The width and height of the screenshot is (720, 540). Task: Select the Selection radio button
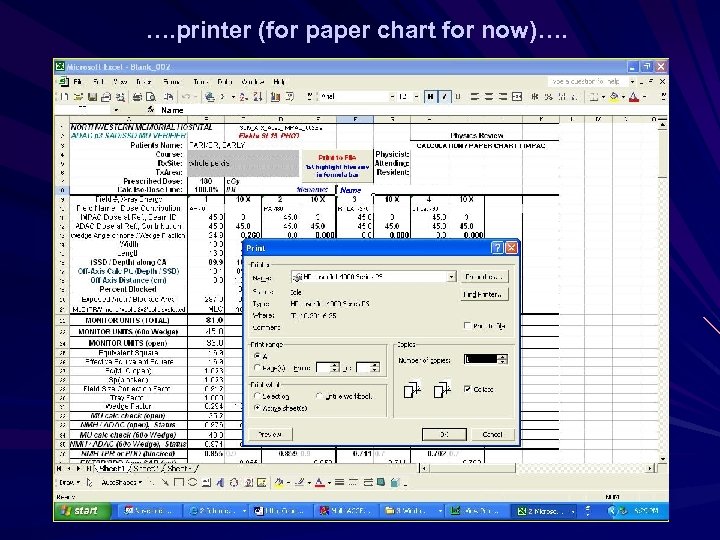[x=257, y=396]
